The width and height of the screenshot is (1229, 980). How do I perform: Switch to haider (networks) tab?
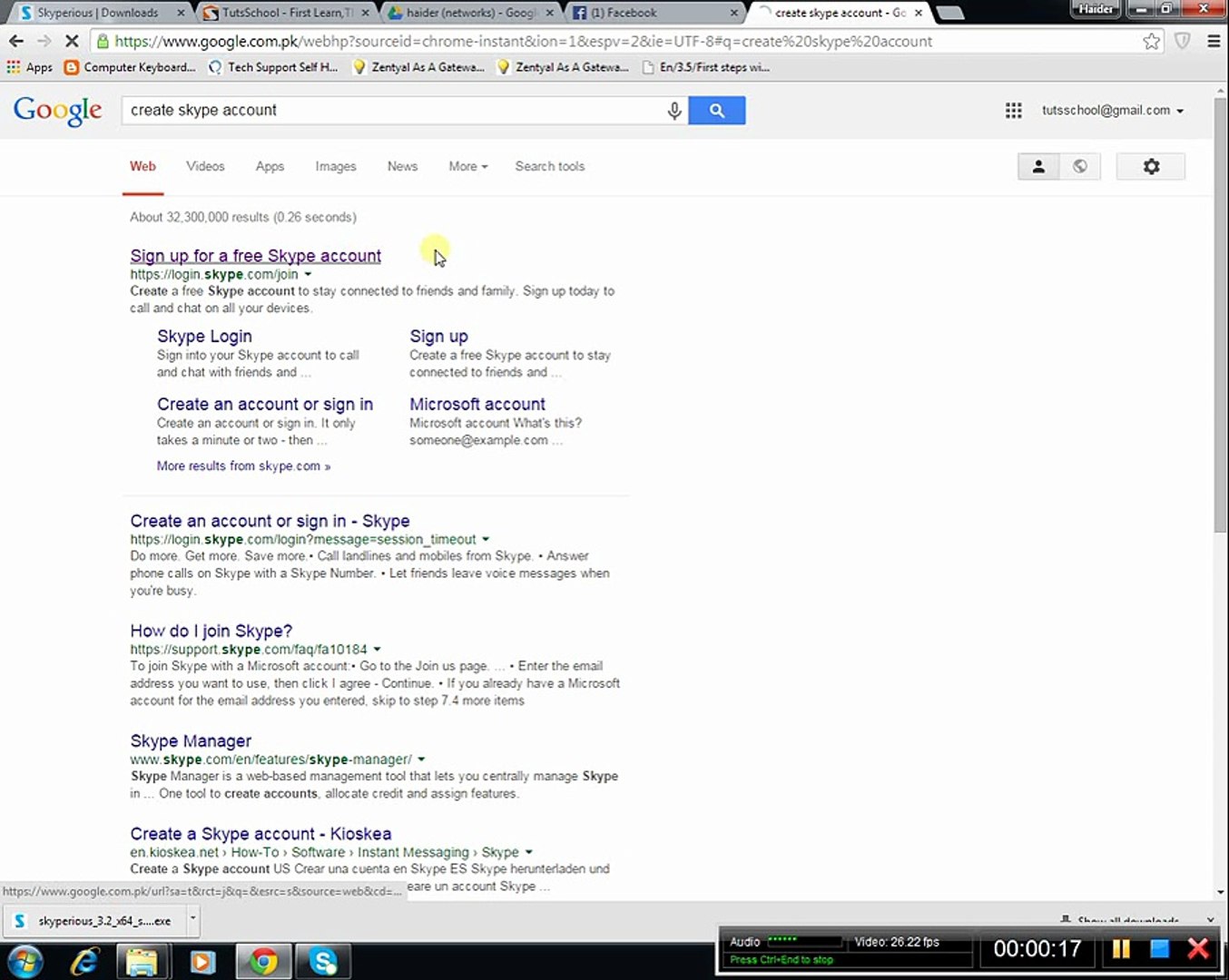pyautogui.click(x=470, y=13)
